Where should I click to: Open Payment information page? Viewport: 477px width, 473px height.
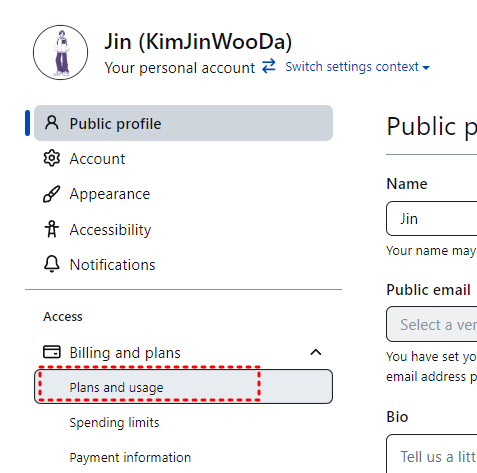(x=130, y=458)
